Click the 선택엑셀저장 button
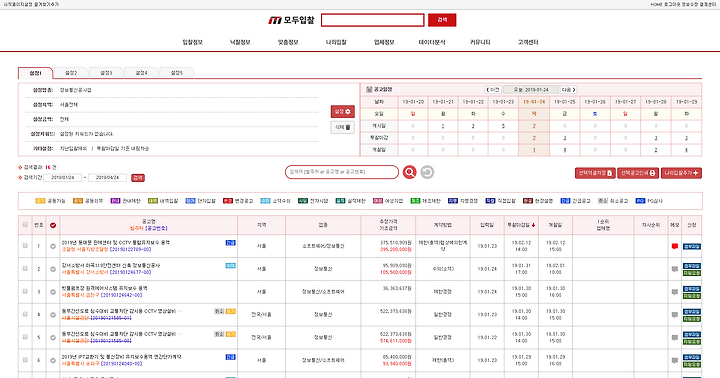 coord(595,173)
